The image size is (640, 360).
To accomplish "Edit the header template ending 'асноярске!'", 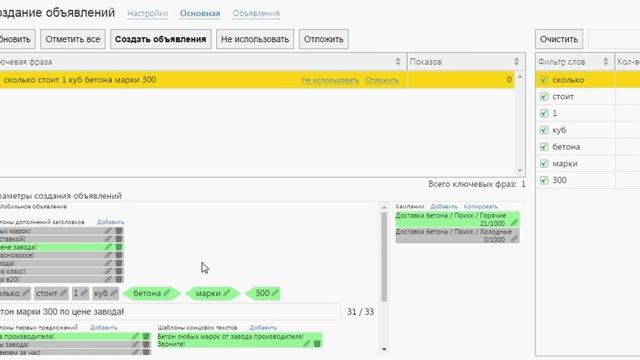I will click(108, 255).
